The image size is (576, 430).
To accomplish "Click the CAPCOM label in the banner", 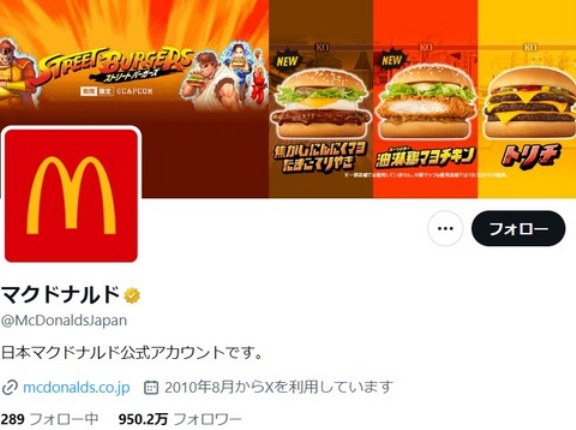I will pos(134,91).
